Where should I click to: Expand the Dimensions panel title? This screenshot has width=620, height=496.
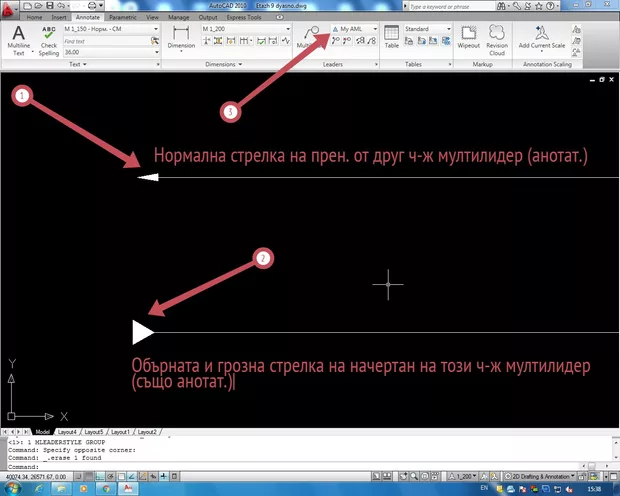pos(223,64)
